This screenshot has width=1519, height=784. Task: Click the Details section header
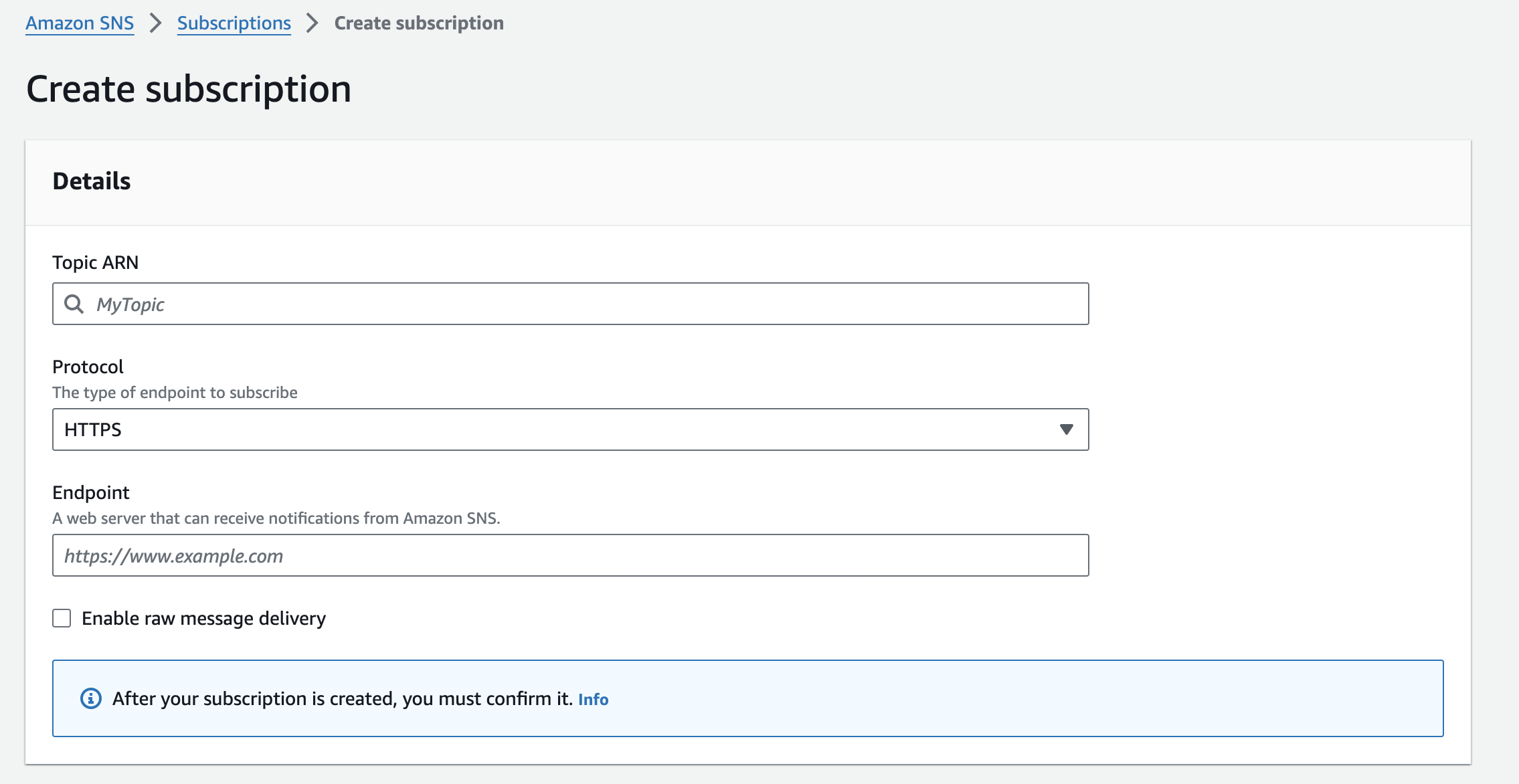92,181
